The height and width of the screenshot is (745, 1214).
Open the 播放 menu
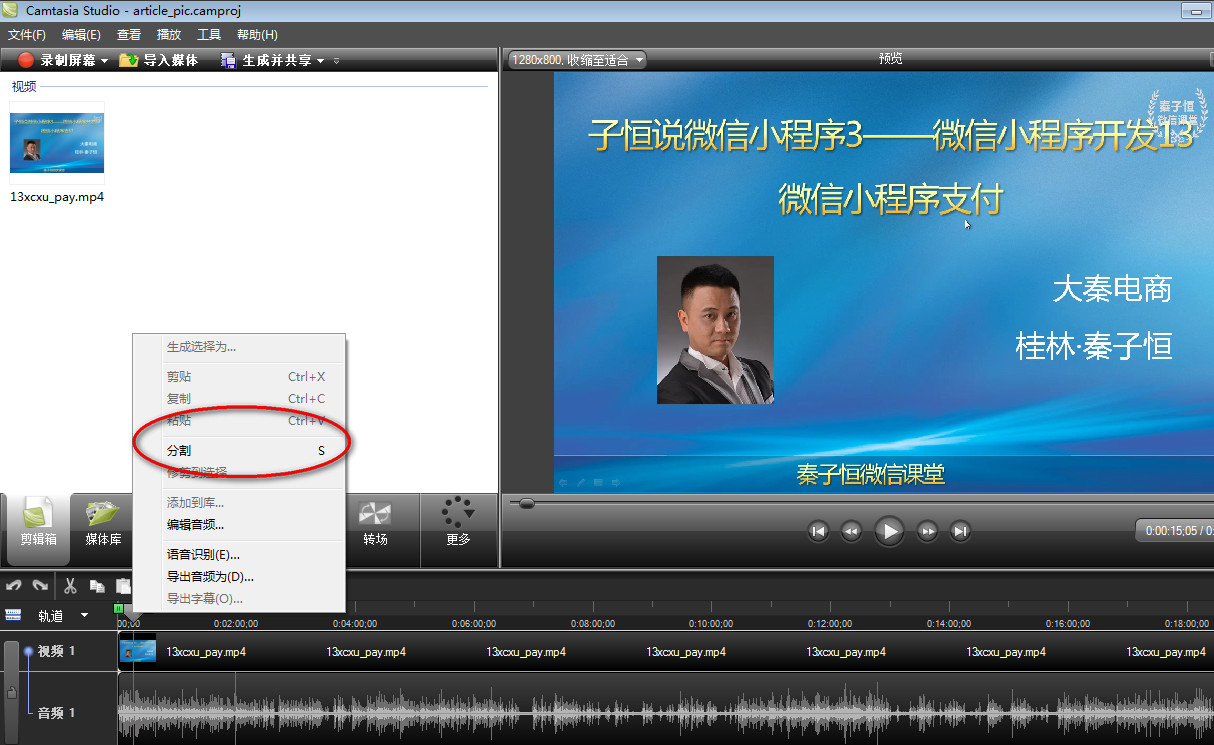169,34
